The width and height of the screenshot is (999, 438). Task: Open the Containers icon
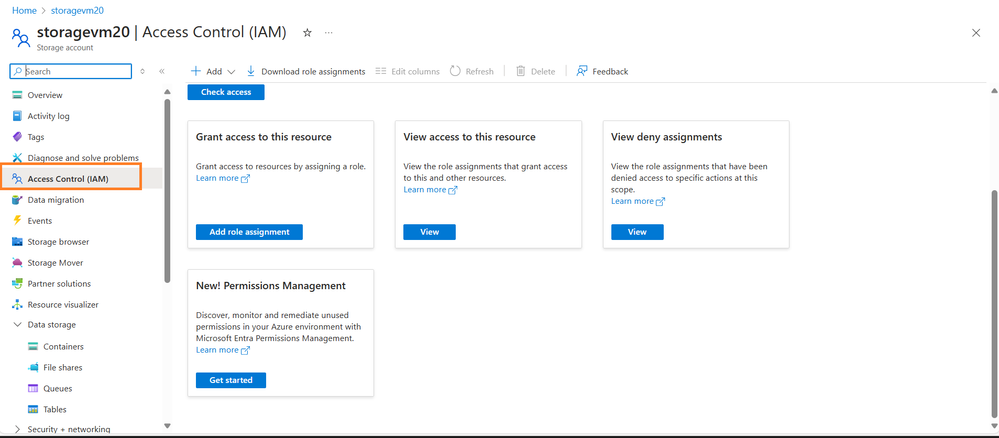click(33, 346)
